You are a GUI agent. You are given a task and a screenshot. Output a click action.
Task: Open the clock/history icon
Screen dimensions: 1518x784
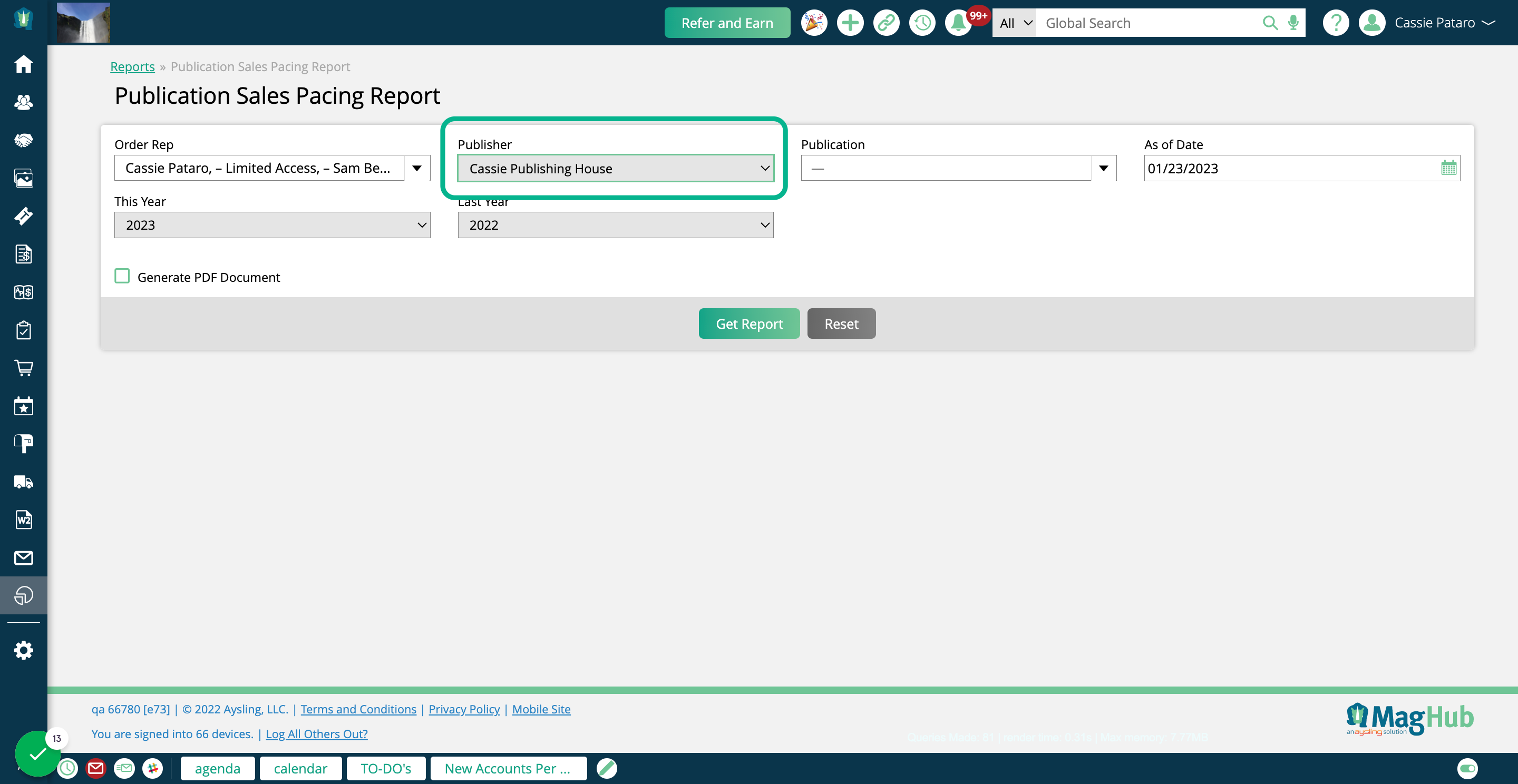click(x=922, y=22)
